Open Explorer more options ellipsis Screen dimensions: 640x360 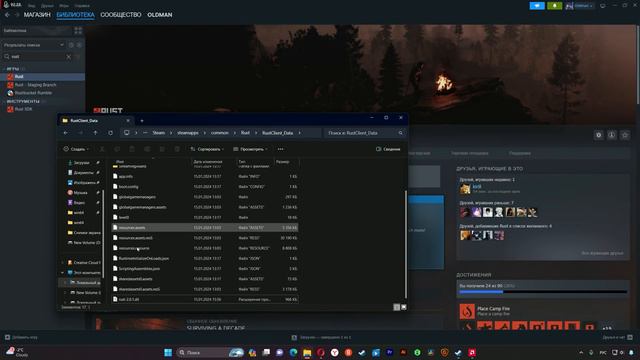[x=280, y=149]
